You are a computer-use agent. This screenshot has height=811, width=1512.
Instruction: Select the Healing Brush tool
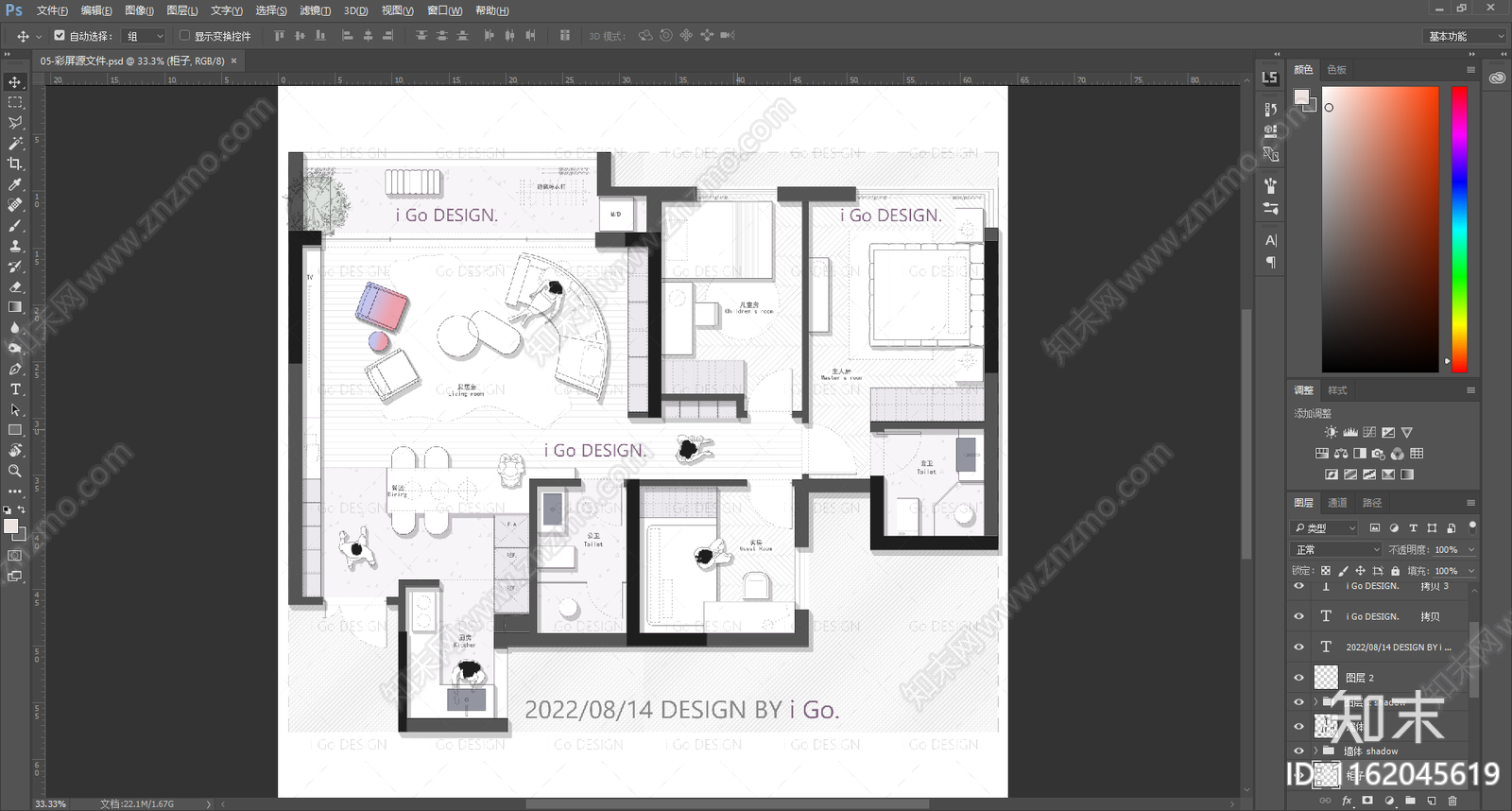(15, 205)
